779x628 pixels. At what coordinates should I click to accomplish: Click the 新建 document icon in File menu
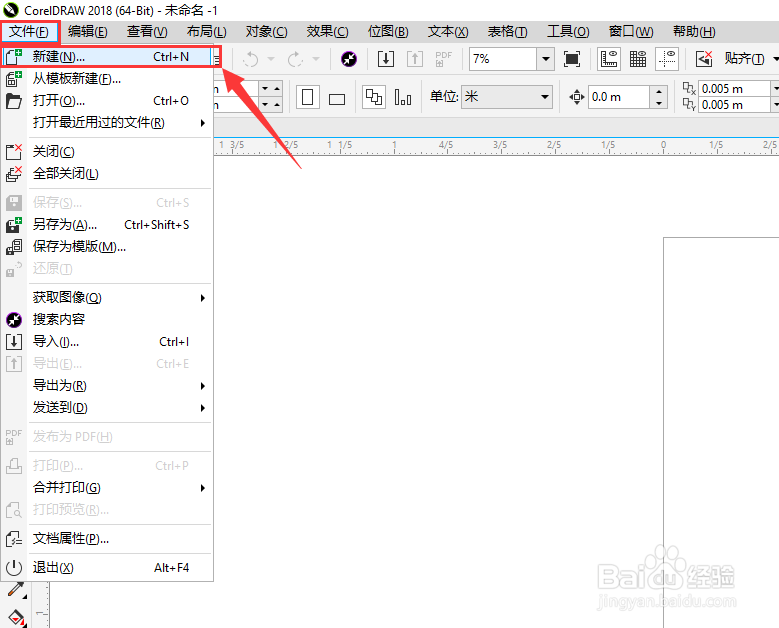[14, 57]
